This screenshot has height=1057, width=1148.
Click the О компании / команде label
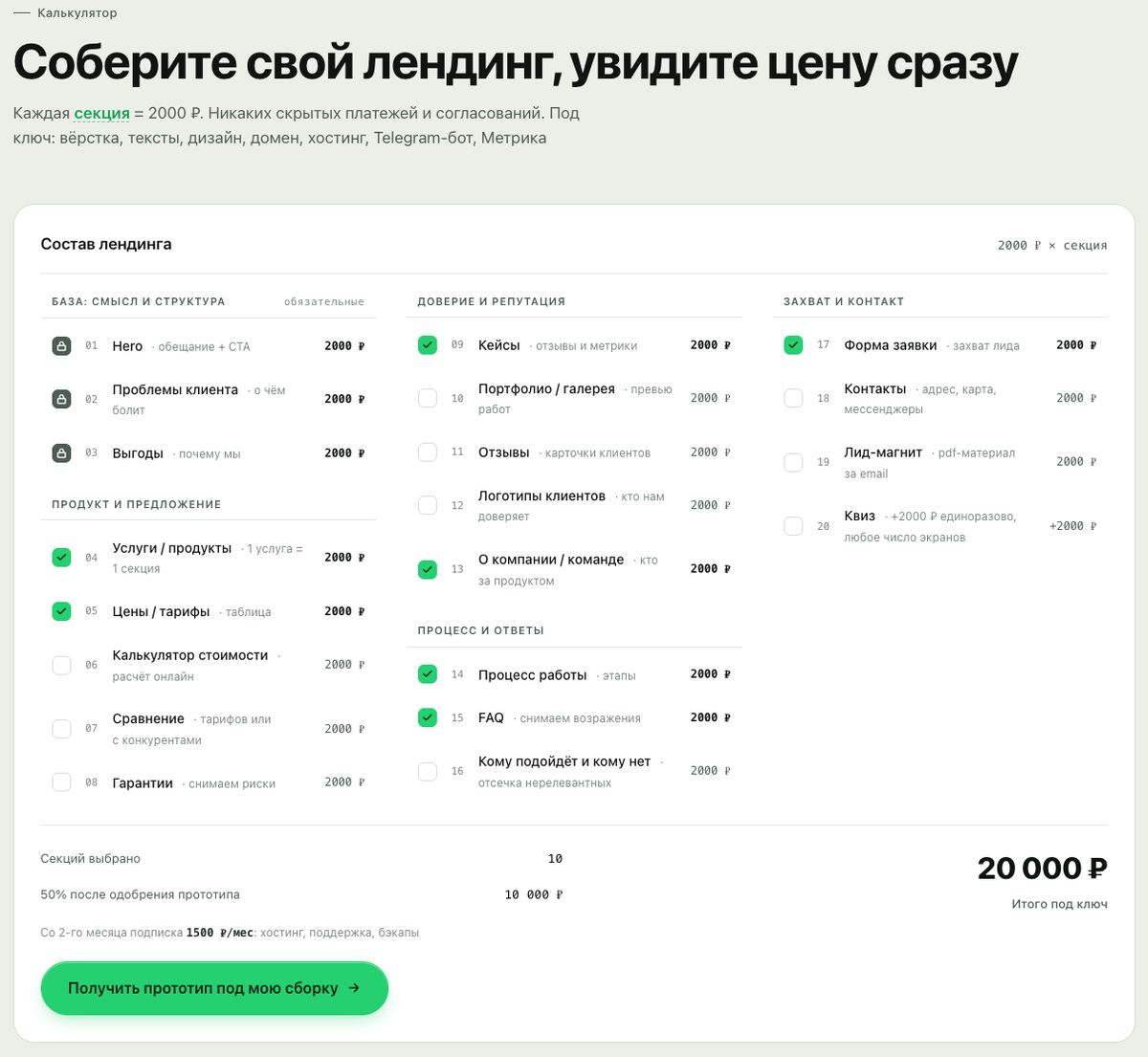tap(551, 560)
